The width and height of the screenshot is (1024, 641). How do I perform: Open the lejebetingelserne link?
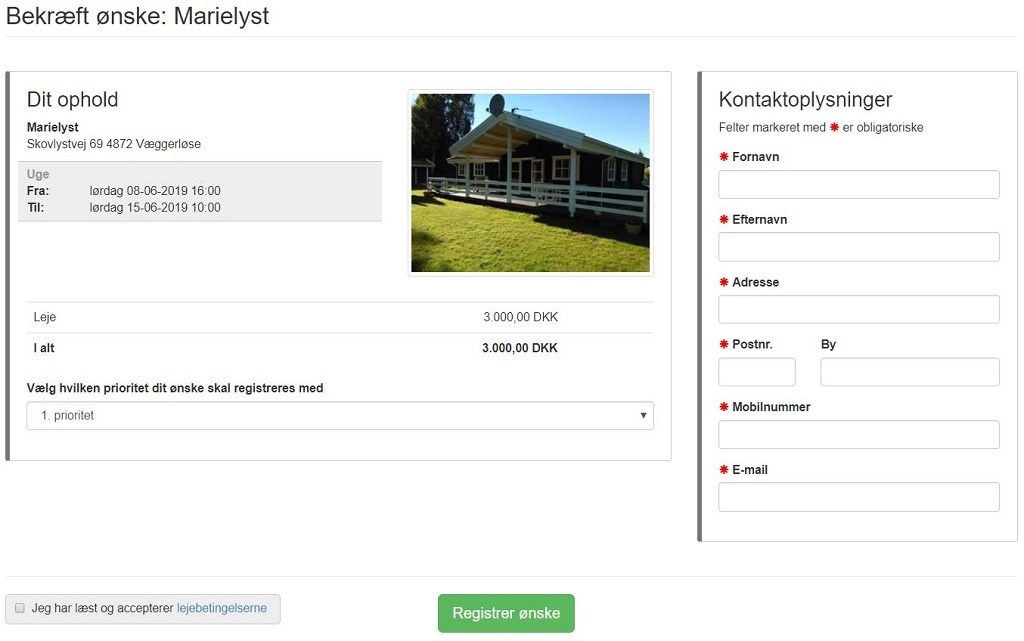click(221, 608)
